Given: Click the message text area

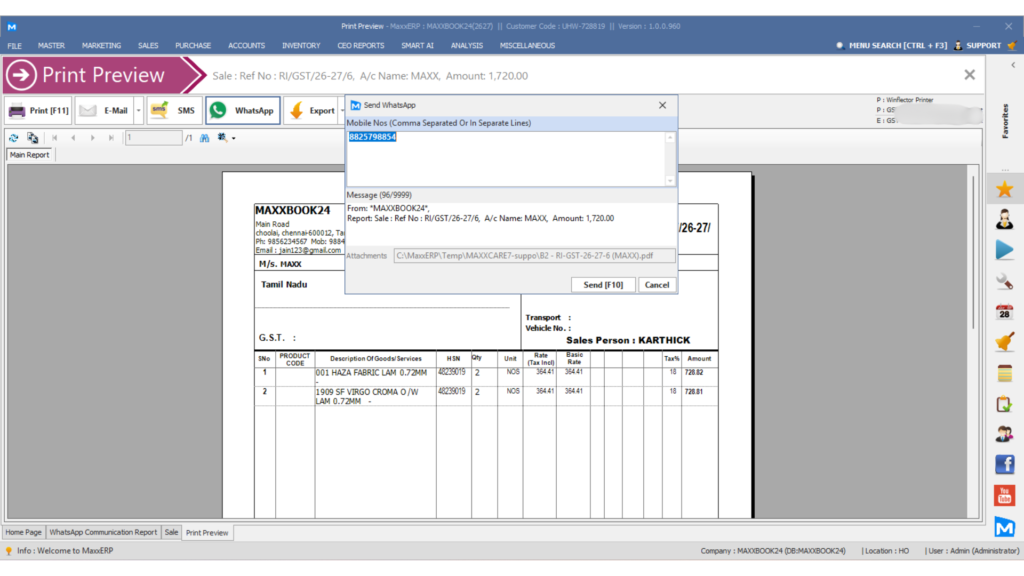Looking at the screenshot, I should tap(511, 223).
